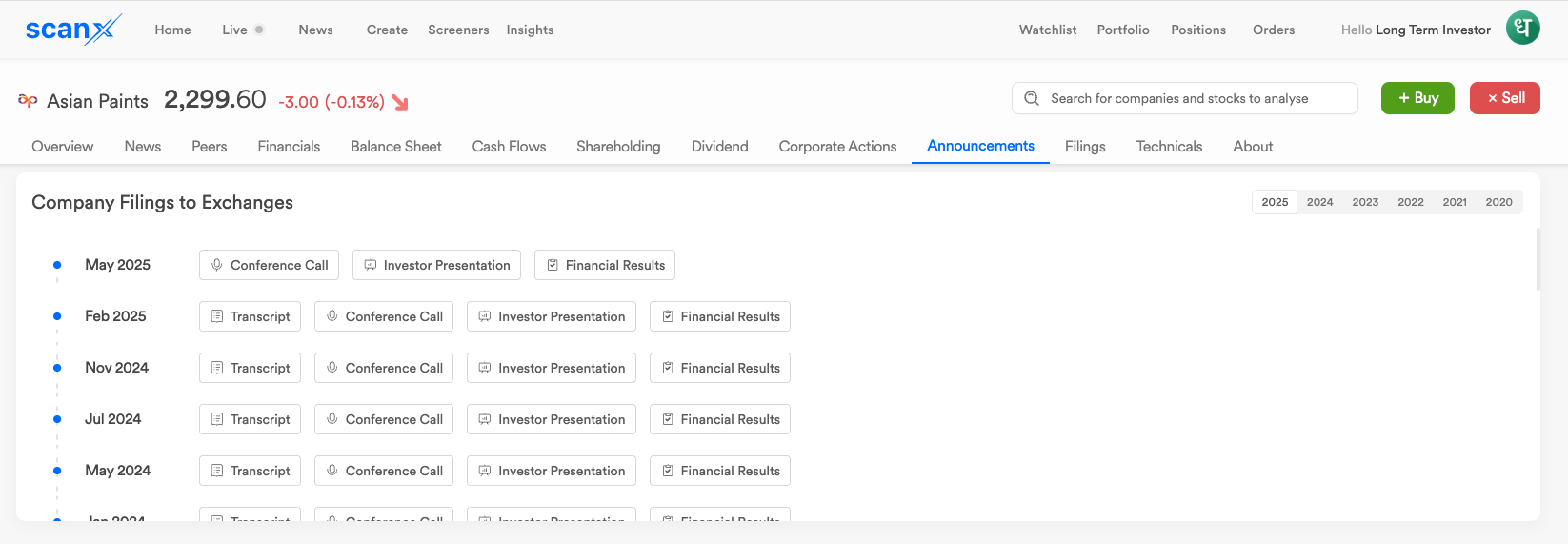Select the 2024 year filter
Image resolution: width=1568 pixels, height=544 pixels.
point(1319,202)
